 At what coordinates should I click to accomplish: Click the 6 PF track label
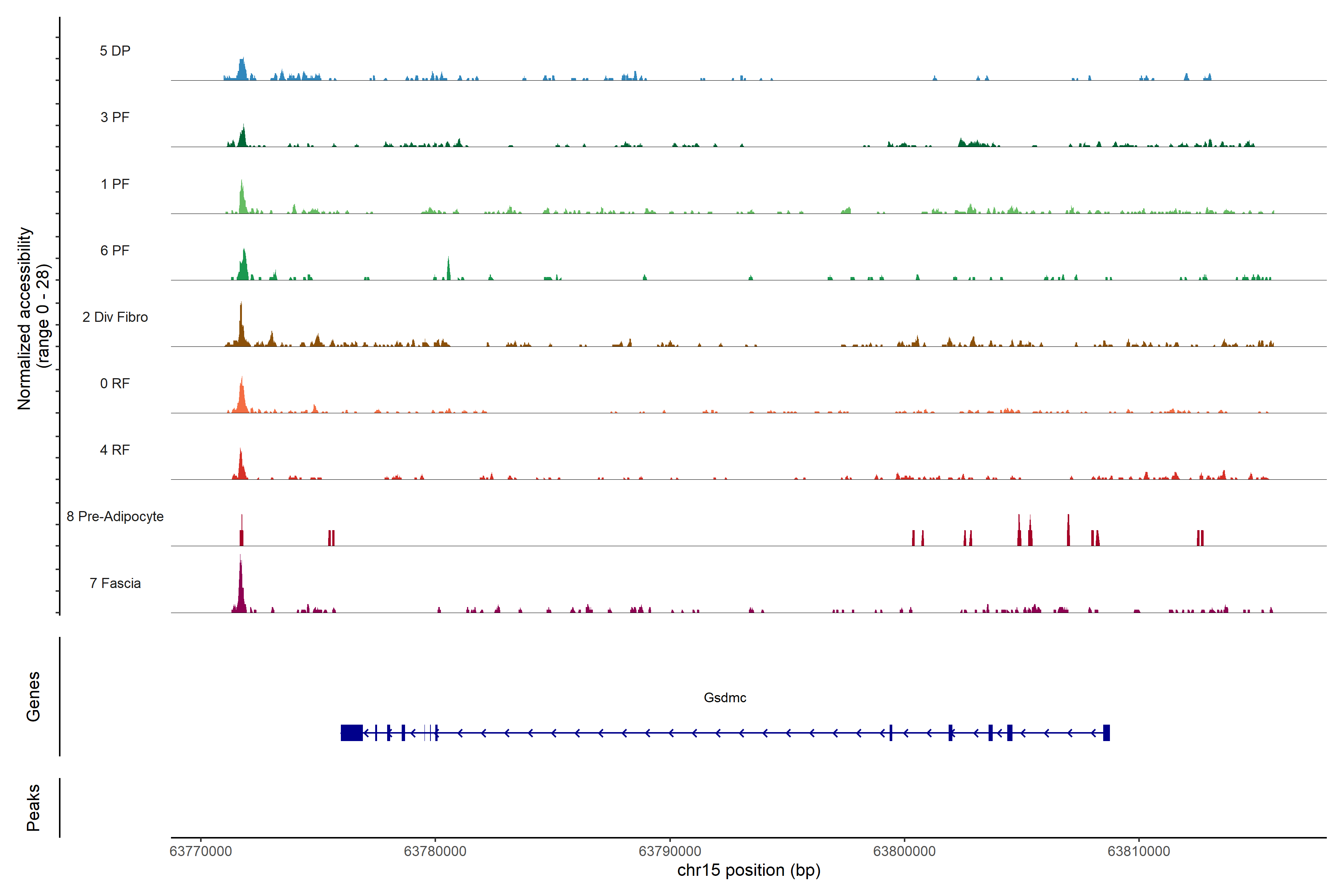pos(115,250)
